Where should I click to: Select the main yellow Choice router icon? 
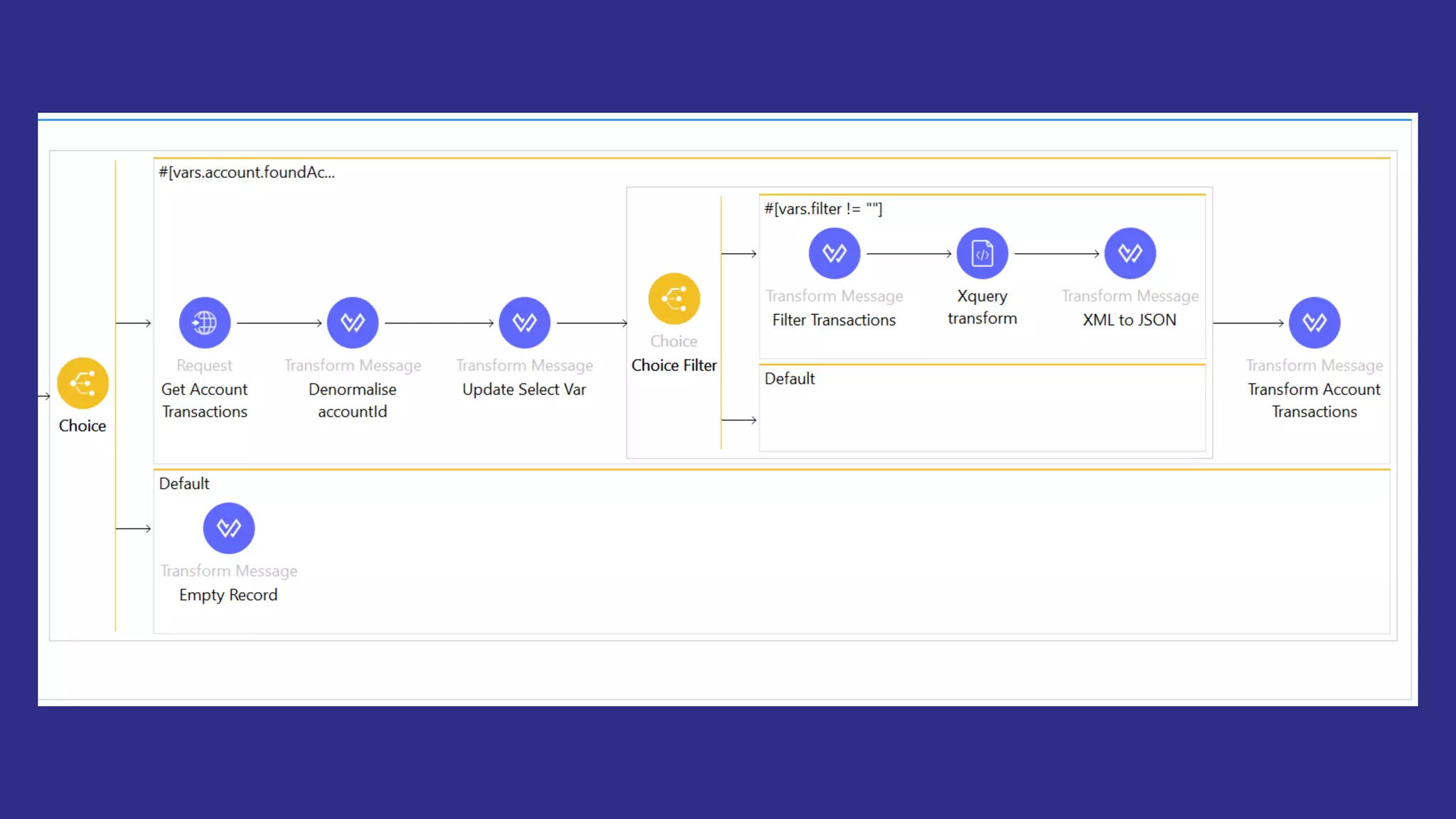point(82,383)
